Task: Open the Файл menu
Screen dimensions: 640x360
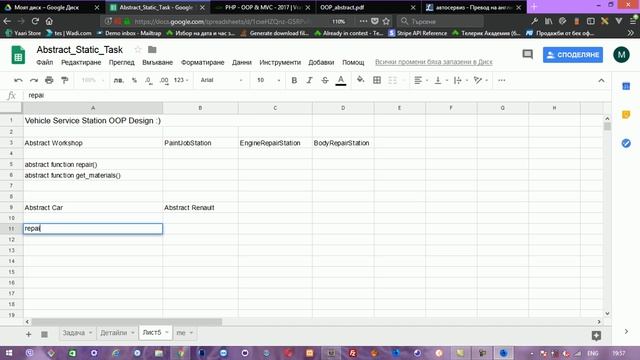Action: (x=44, y=62)
